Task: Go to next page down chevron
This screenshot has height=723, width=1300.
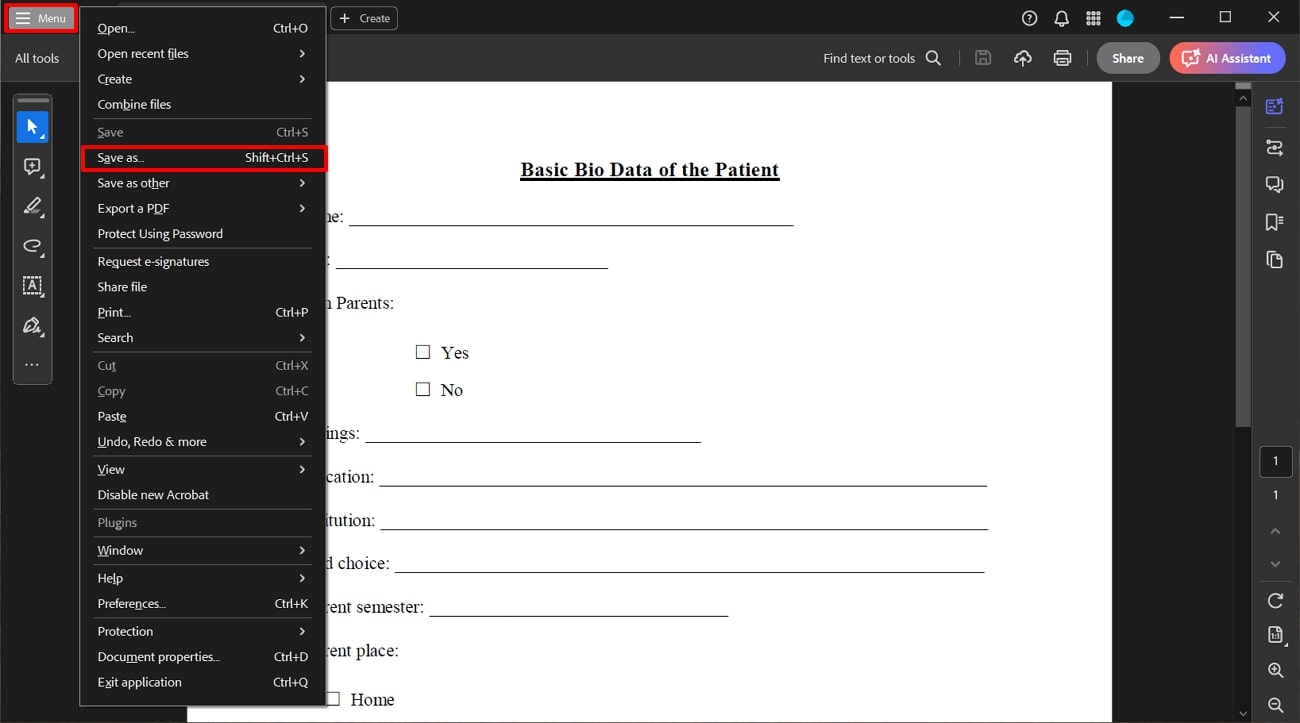Action: (x=1275, y=564)
